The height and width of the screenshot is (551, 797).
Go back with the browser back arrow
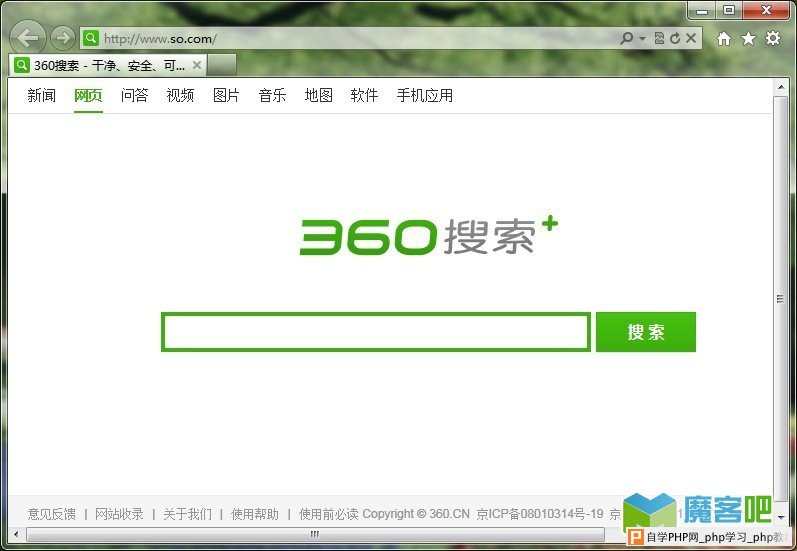[x=27, y=38]
